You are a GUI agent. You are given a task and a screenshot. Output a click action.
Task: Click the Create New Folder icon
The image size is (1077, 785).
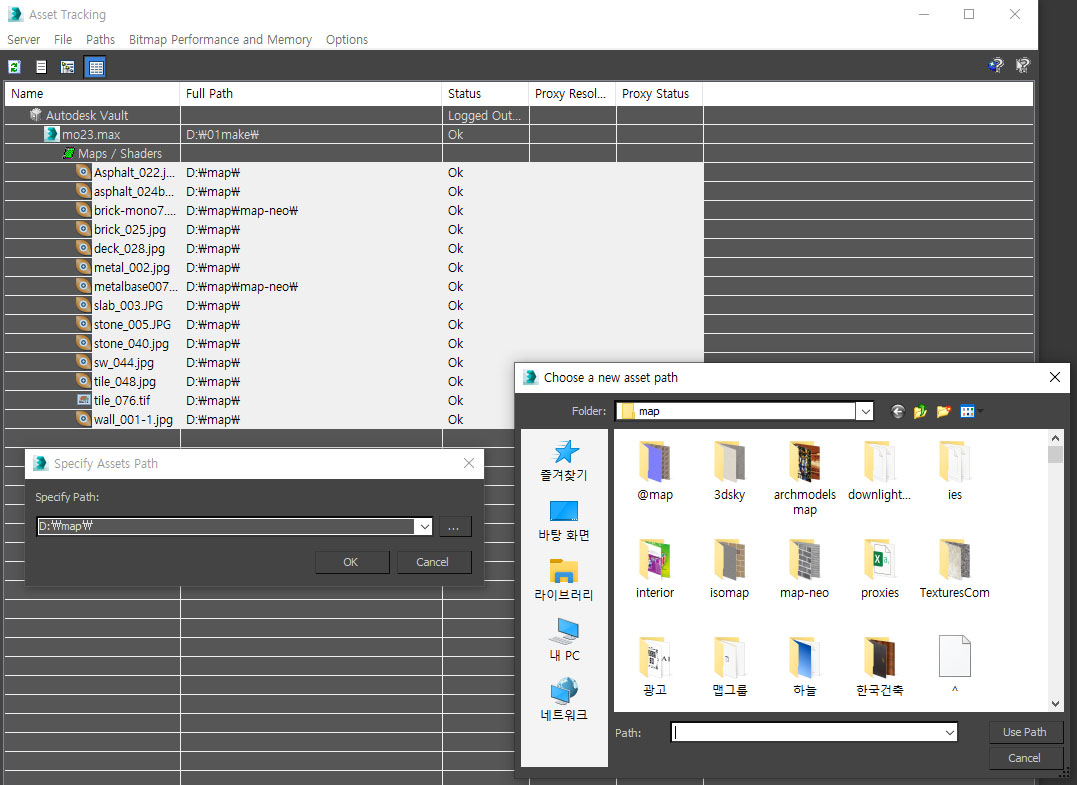click(x=944, y=411)
